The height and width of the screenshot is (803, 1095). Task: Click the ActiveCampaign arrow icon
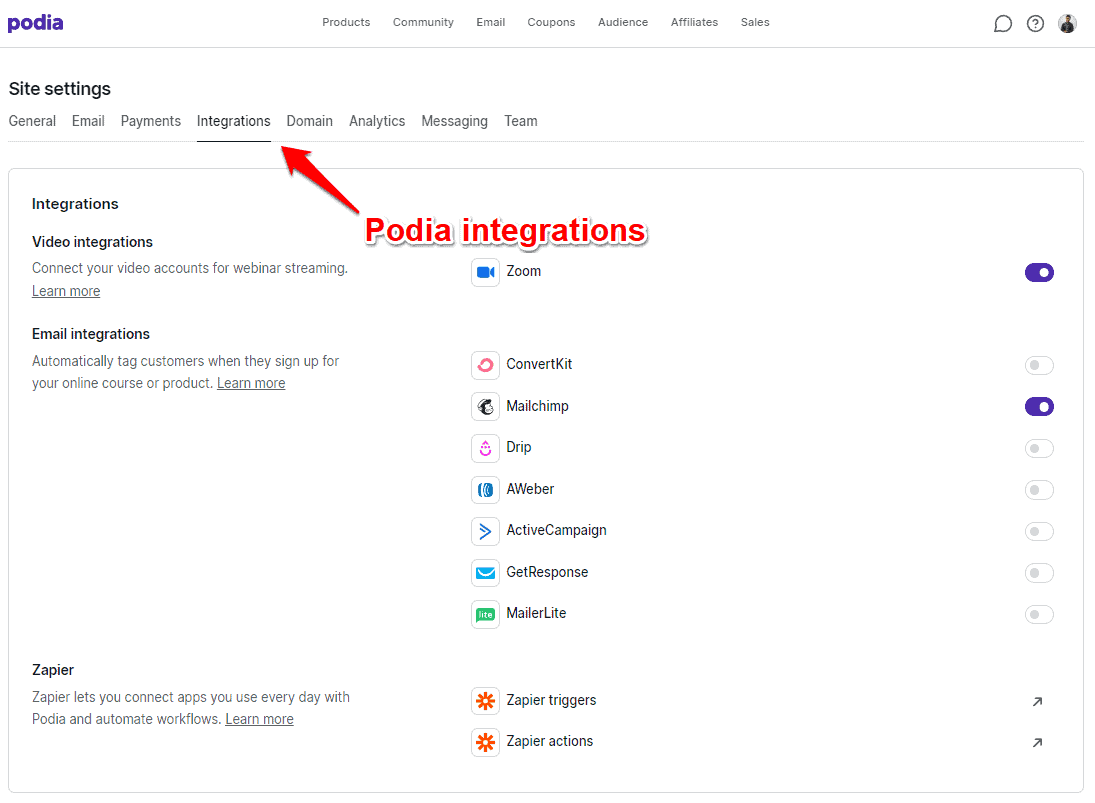coord(485,531)
